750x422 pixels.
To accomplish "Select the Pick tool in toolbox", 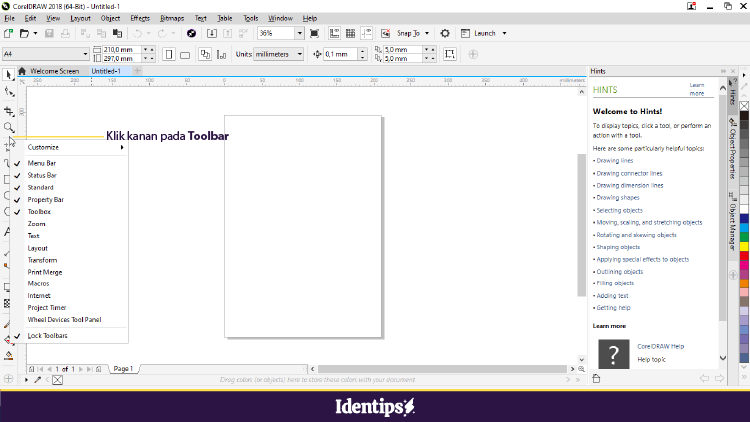I will click(9, 74).
